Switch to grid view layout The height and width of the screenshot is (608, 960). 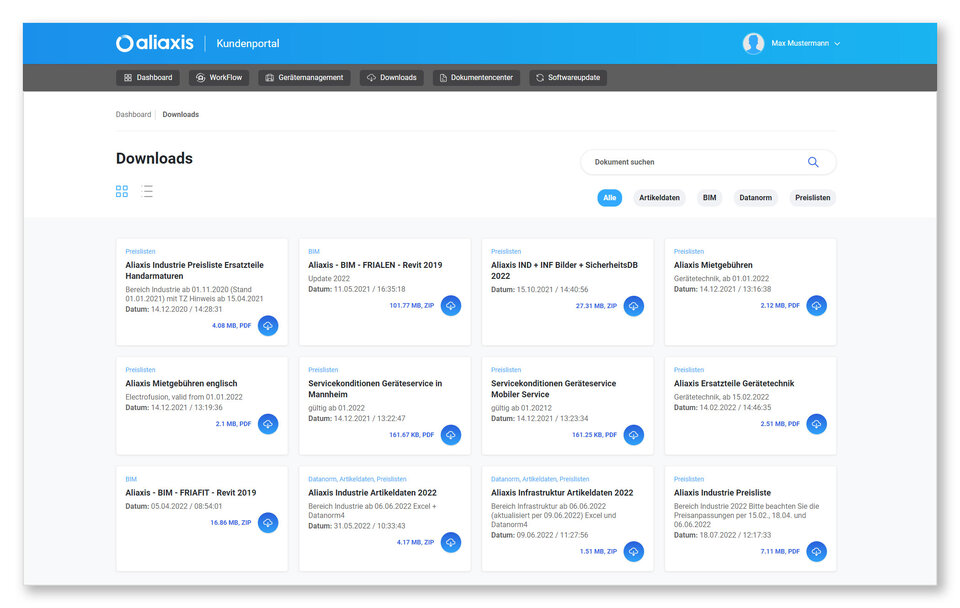(x=122, y=191)
